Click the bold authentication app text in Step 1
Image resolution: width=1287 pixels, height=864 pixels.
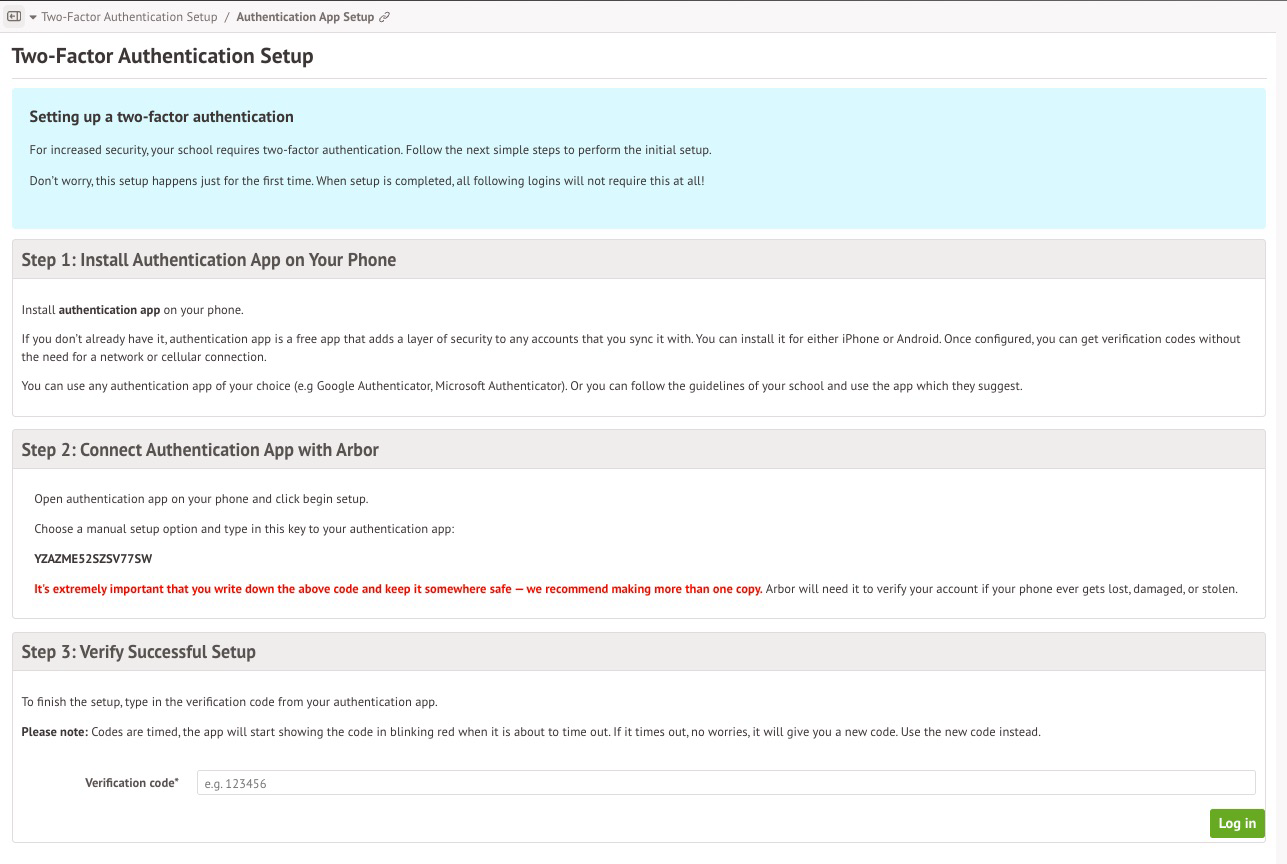tap(109, 310)
